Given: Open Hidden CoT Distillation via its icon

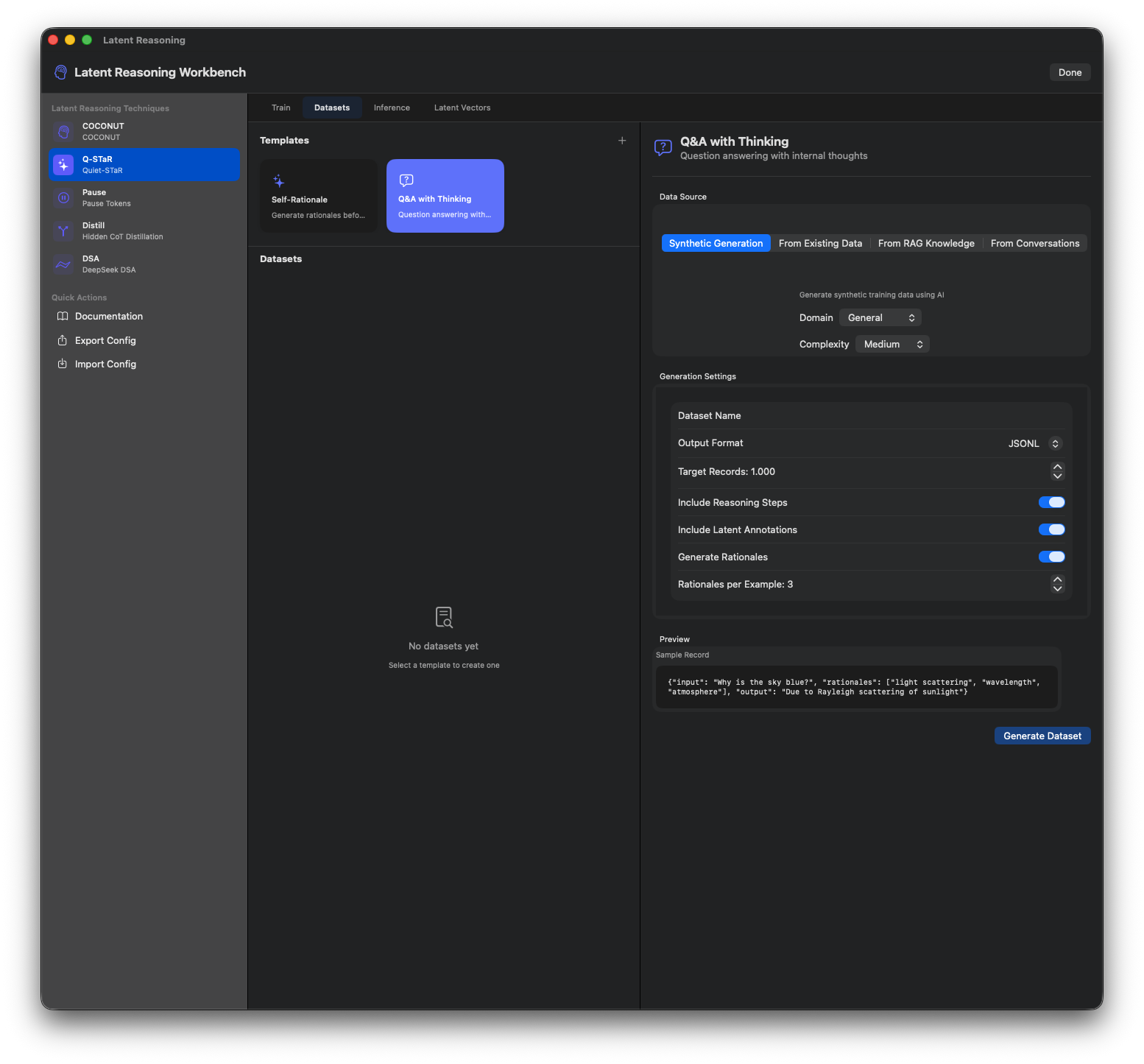Looking at the screenshot, I should (x=63, y=230).
